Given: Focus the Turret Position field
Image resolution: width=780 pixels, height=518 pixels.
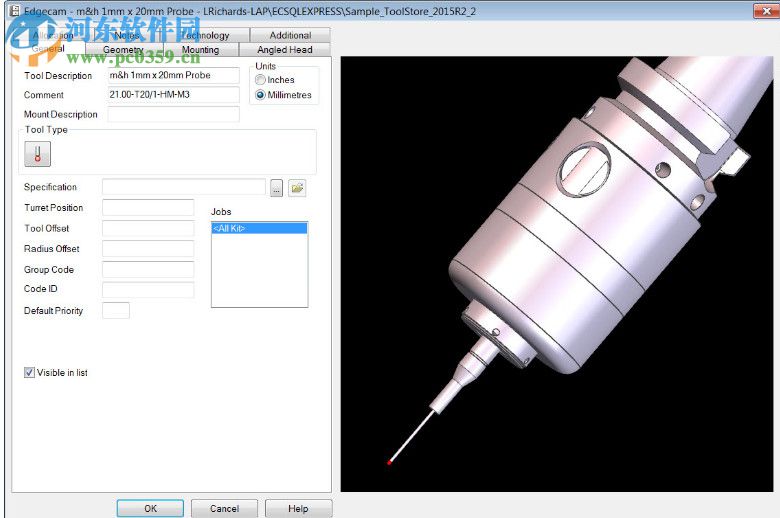Looking at the screenshot, I should pyautogui.click(x=148, y=207).
